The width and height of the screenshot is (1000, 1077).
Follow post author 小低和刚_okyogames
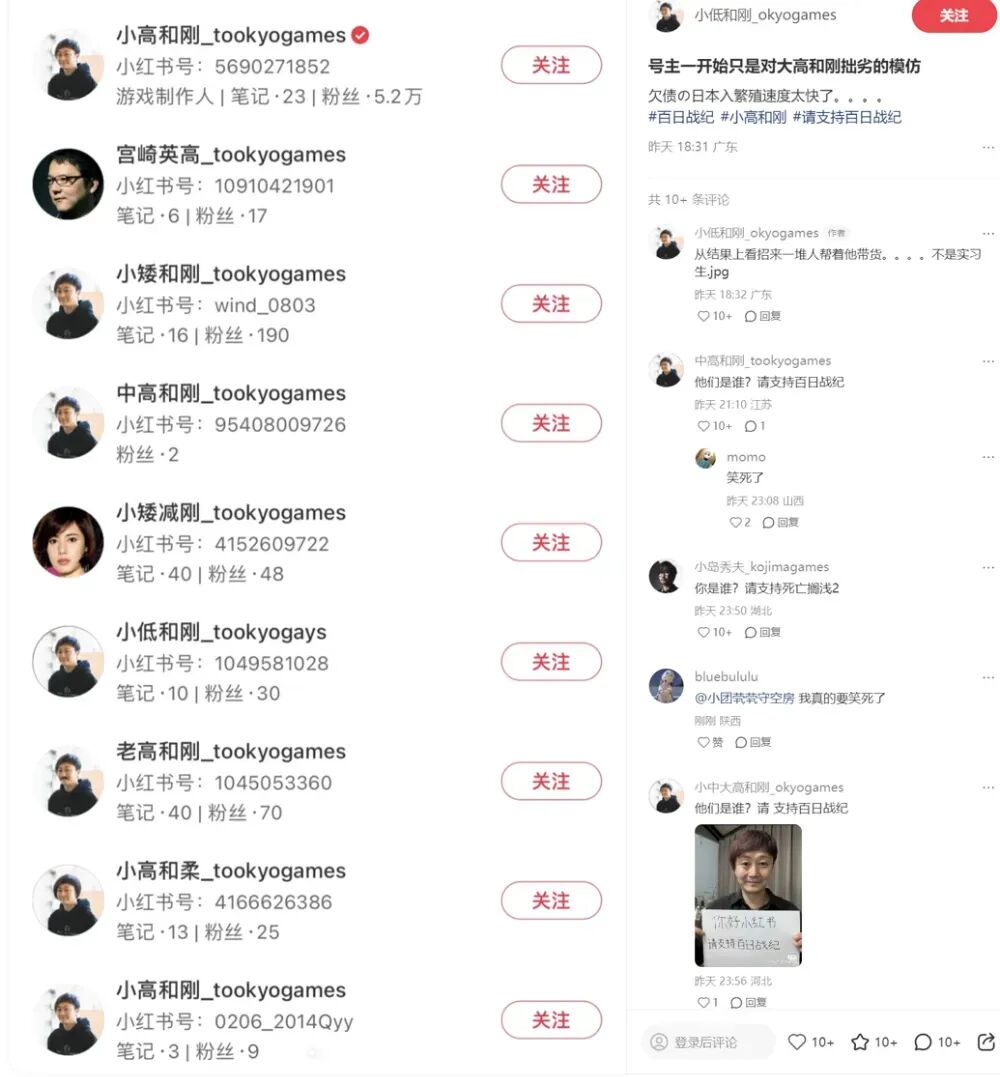click(953, 15)
